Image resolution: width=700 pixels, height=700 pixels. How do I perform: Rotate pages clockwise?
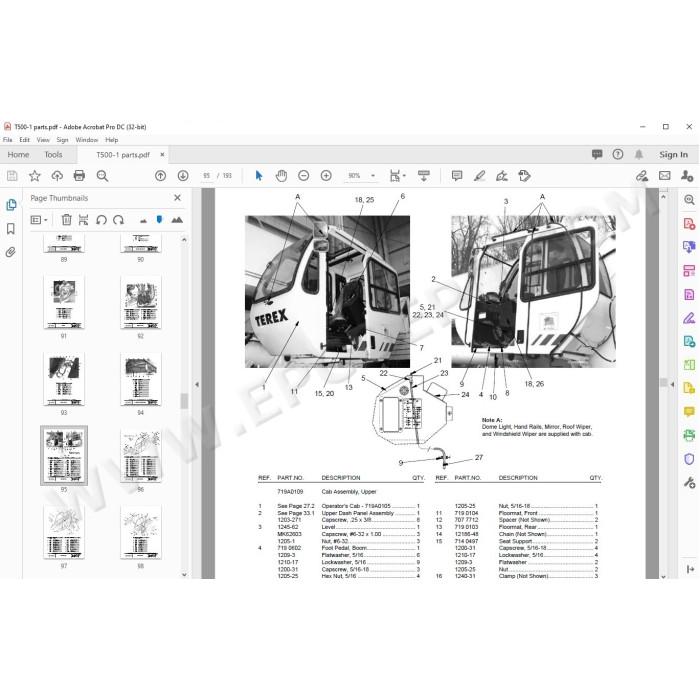click(118, 220)
